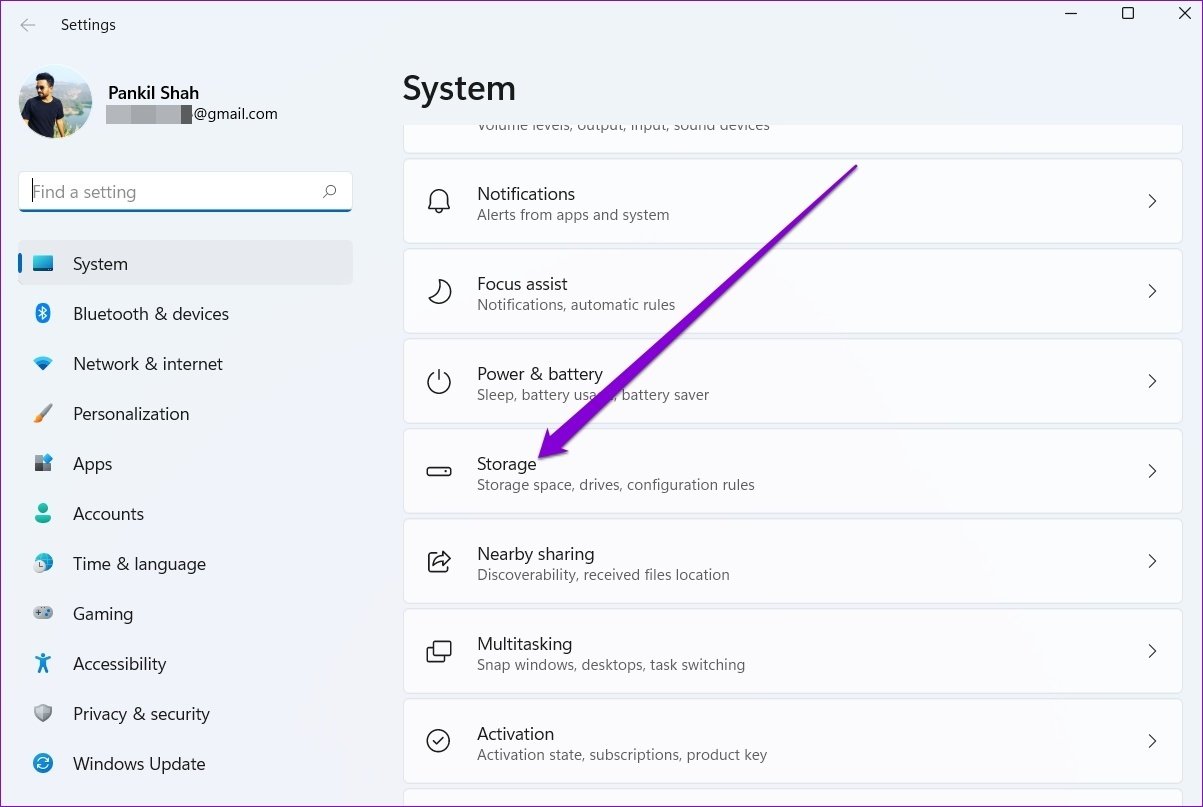The height and width of the screenshot is (807, 1203).
Task: Click 'Storage space, drives, configuration rules' text
Action: pyautogui.click(x=616, y=485)
